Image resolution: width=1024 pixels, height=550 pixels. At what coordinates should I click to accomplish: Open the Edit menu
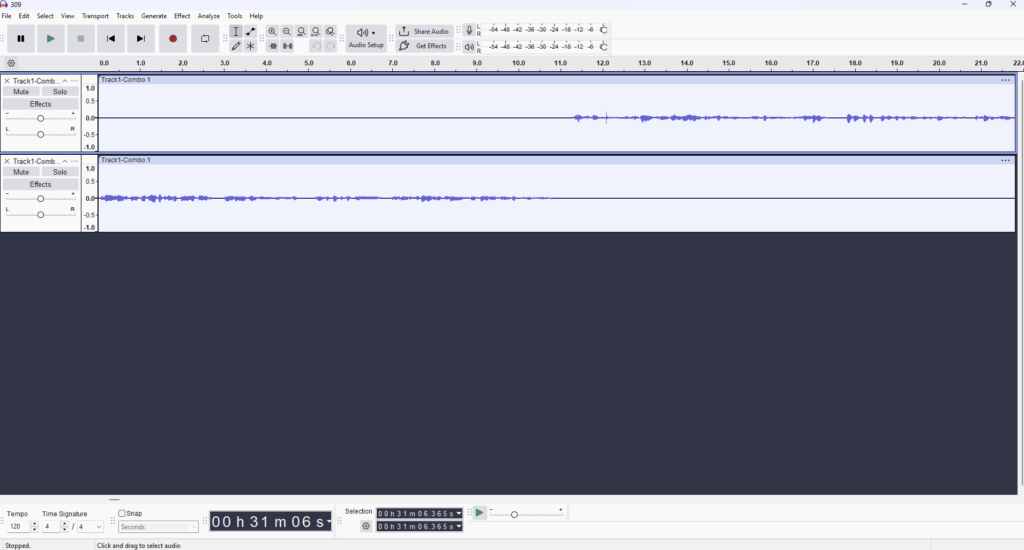[24, 16]
